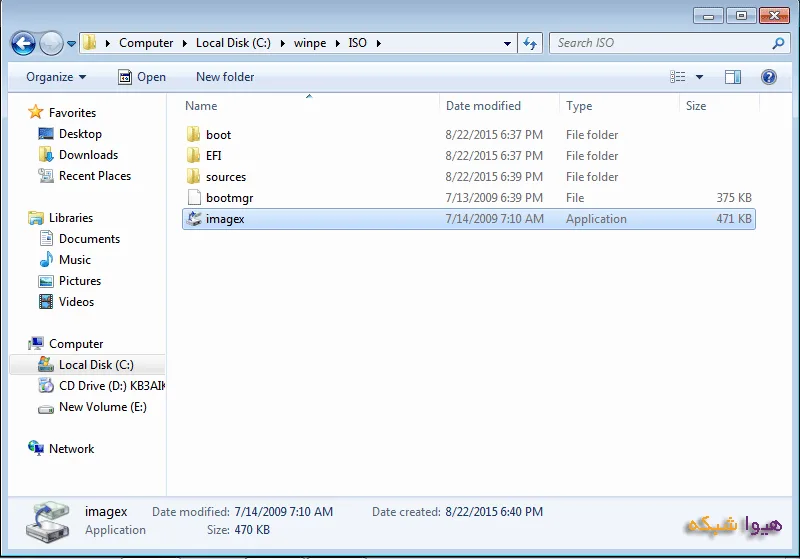Click the Back navigation arrow
The width and height of the screenshot is (800, 559).
click(x=23, y=43)
